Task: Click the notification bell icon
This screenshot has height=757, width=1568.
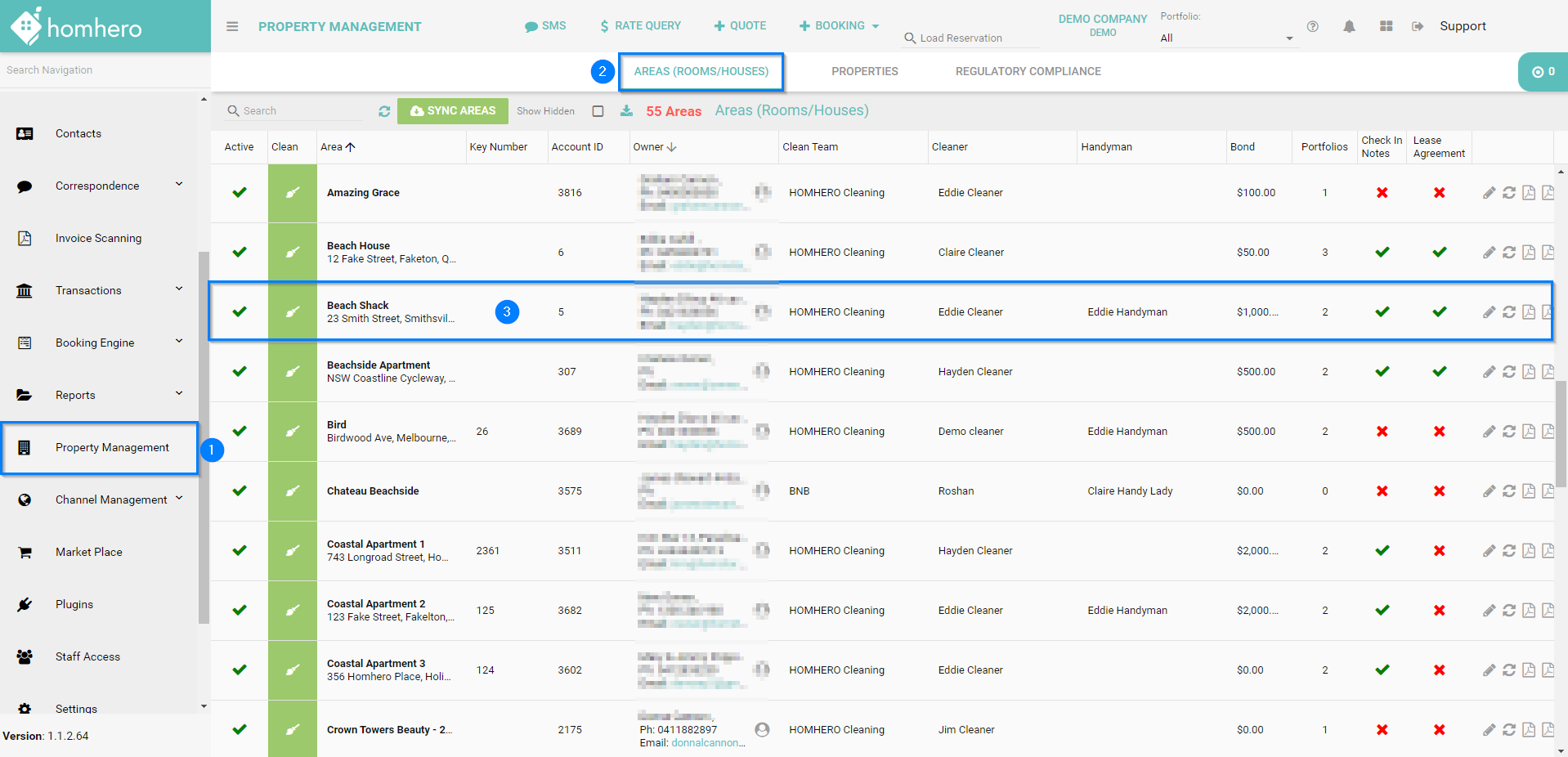Action: click(1349, 26)
